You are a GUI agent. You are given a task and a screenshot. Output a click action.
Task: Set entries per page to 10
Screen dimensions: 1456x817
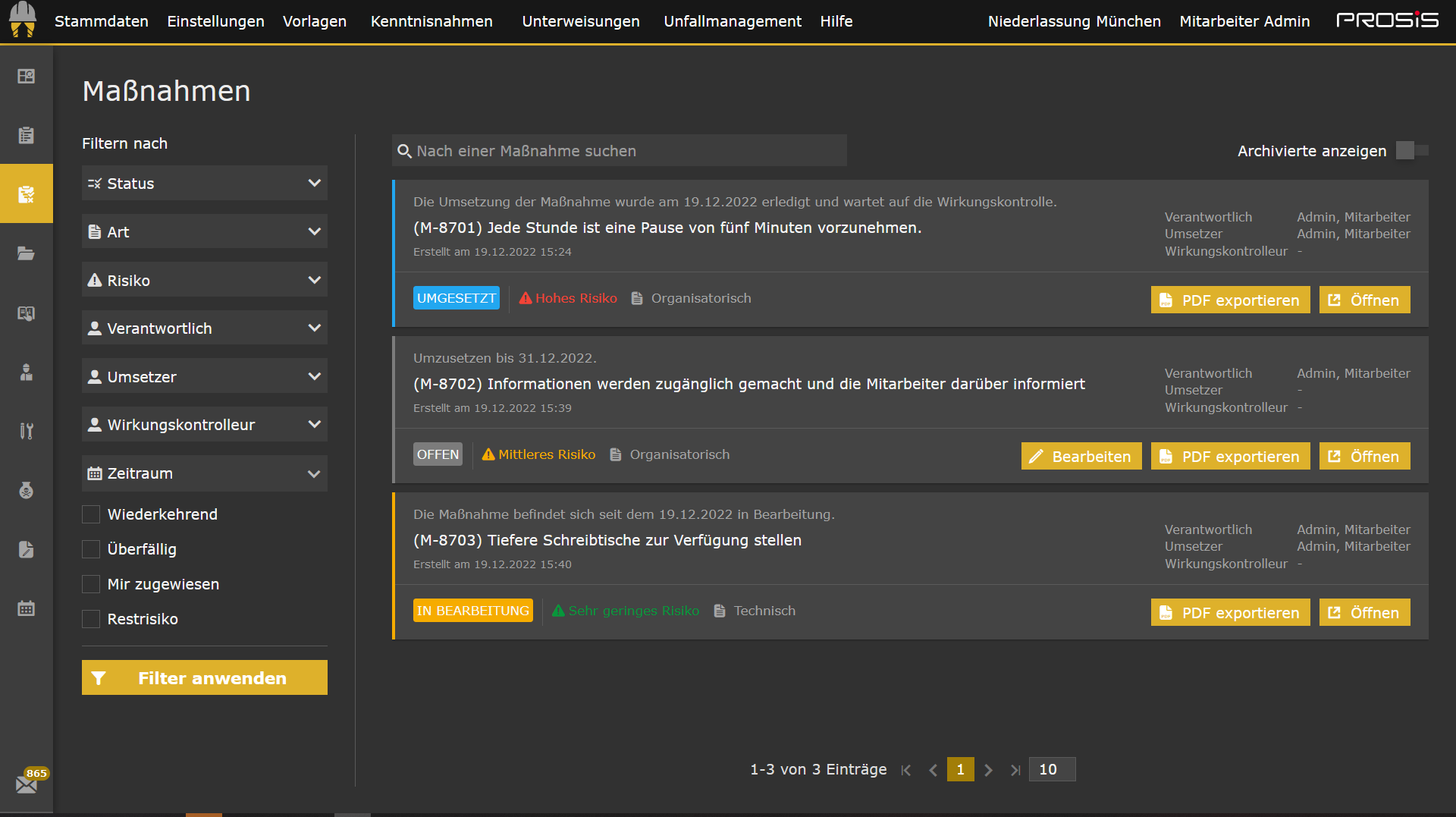(x=1052, y=769)
